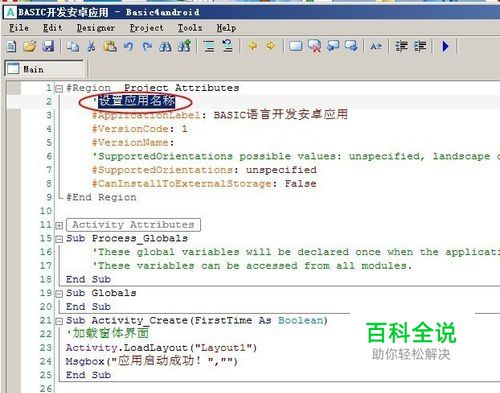Click the Cut scissors icon

[91, 46]
